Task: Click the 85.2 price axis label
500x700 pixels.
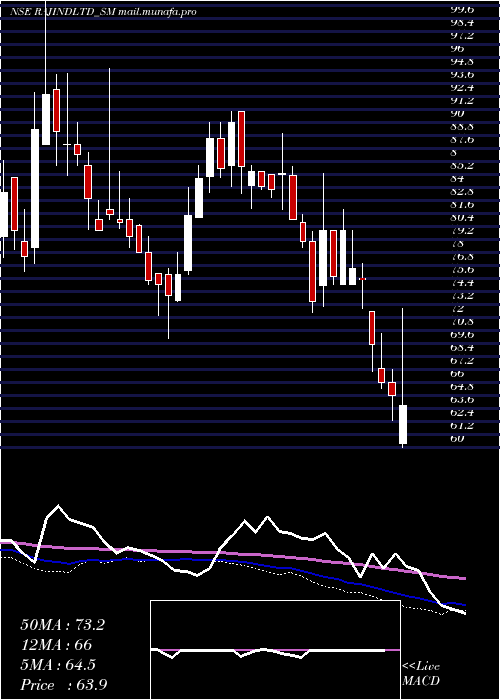Action: click(x=464, y=165)
